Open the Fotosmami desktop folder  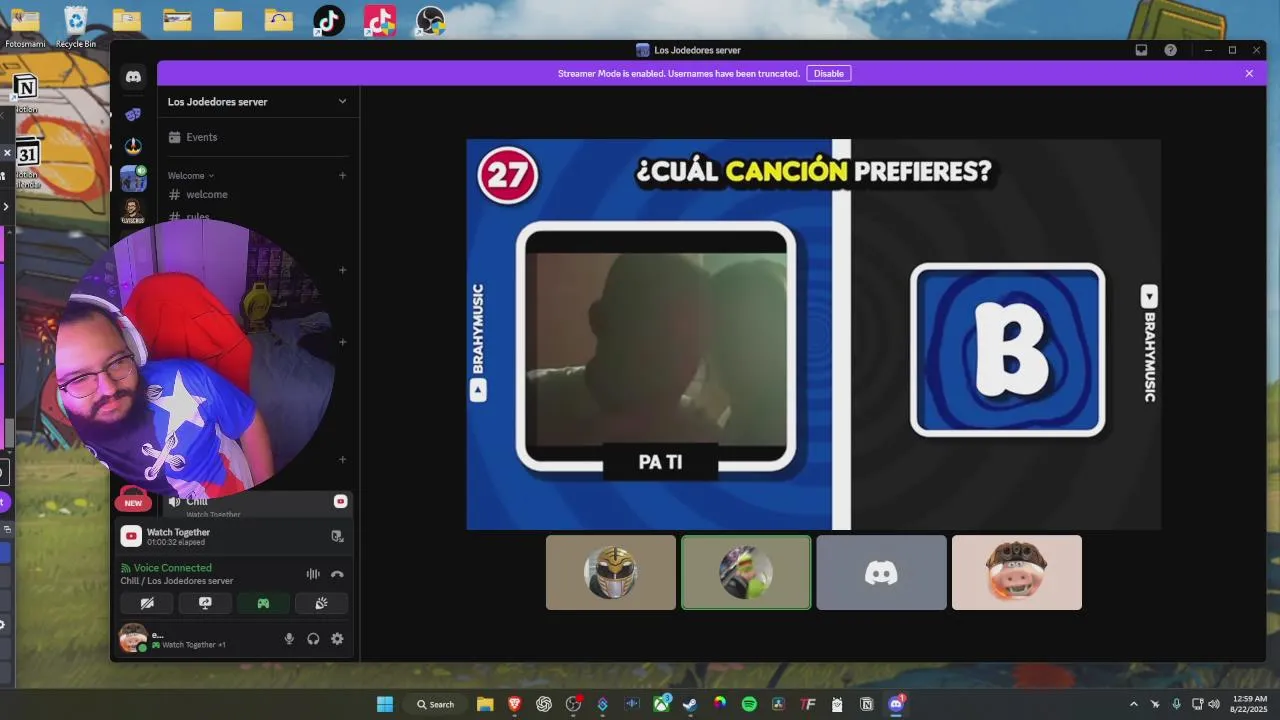25,26
